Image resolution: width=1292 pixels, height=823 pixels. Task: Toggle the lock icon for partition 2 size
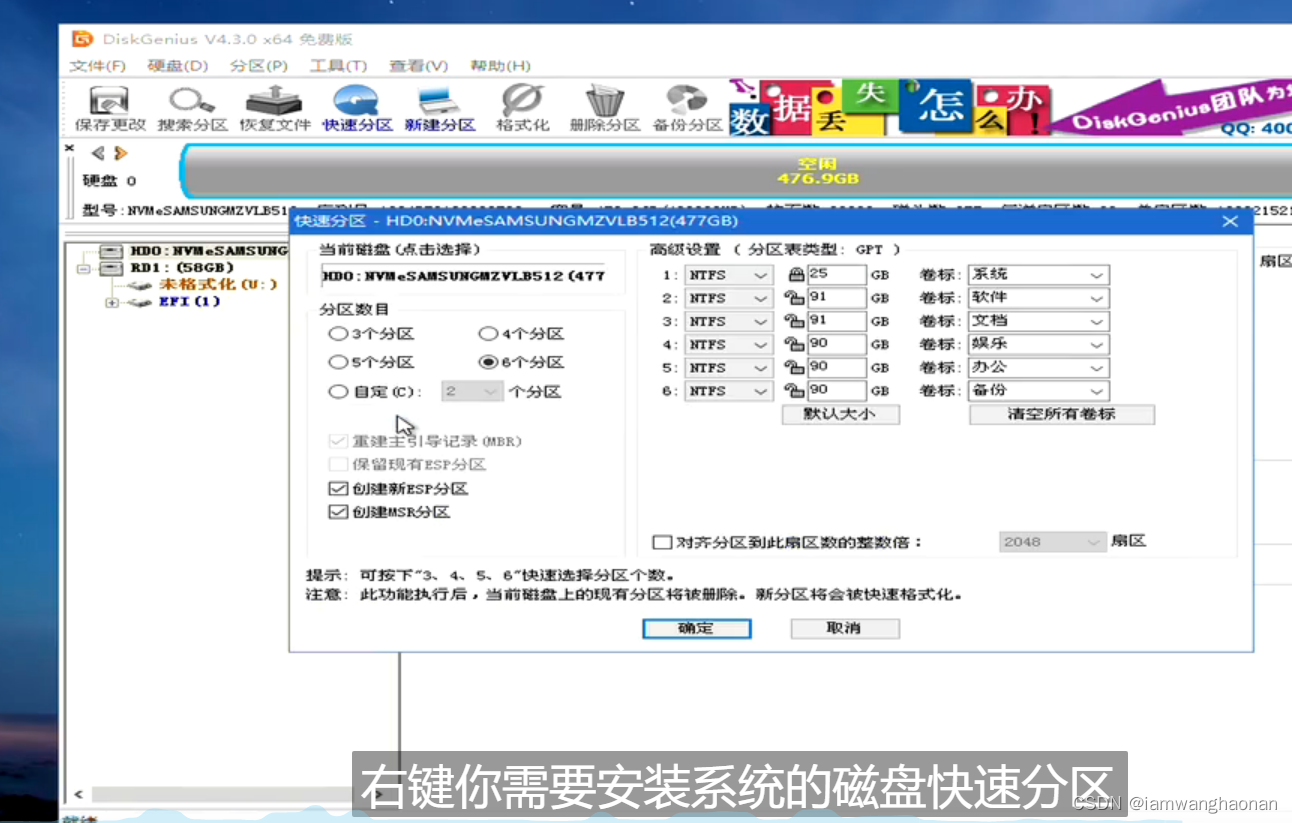(x=794, y=298)
